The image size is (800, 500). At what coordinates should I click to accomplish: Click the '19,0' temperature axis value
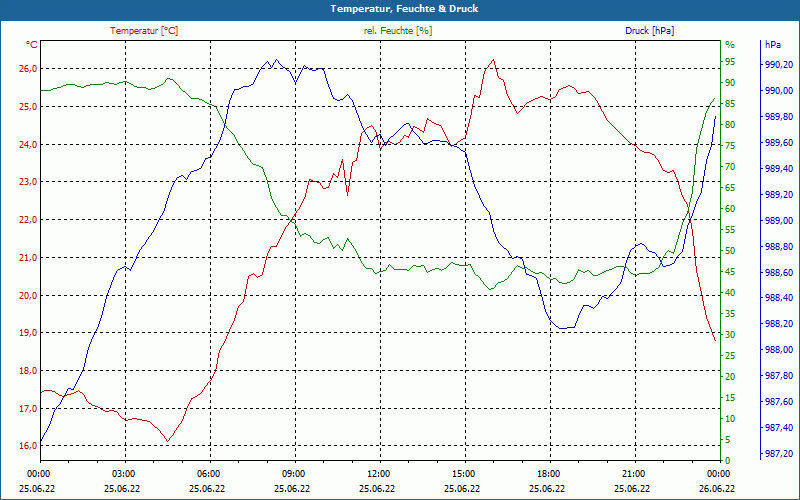click(x=28, y=333)
